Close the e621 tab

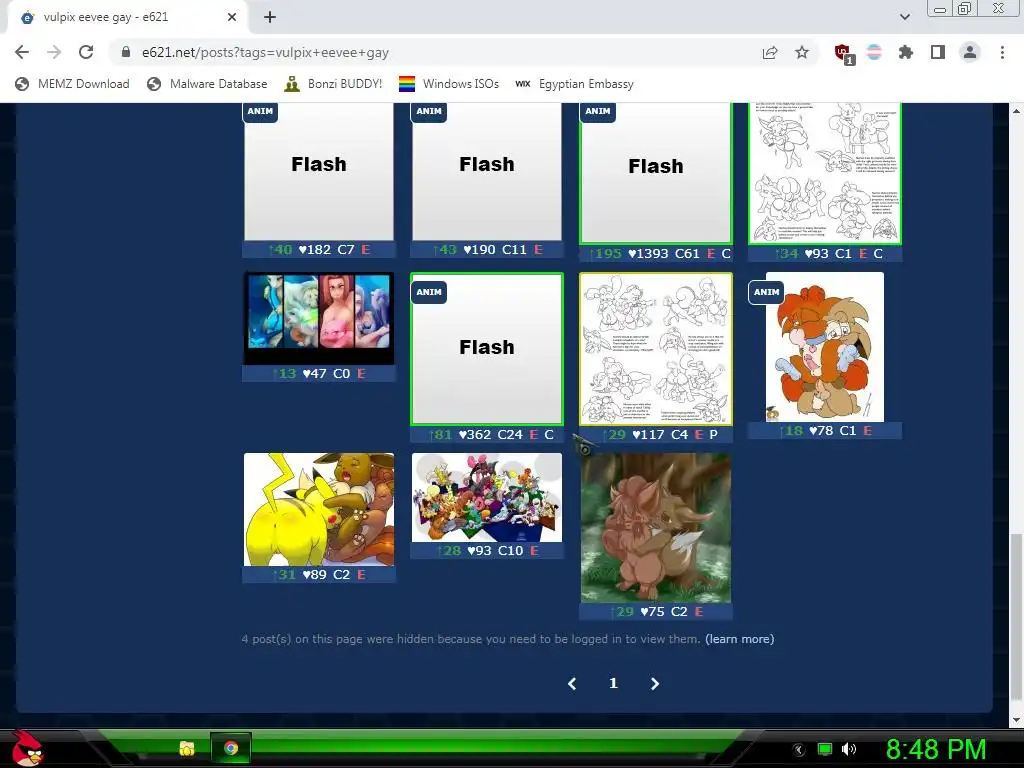(232, 17)
